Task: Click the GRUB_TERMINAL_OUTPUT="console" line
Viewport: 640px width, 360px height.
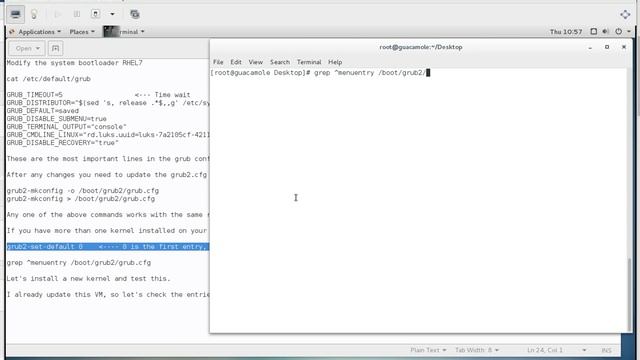Action: [x=67, y=127]
